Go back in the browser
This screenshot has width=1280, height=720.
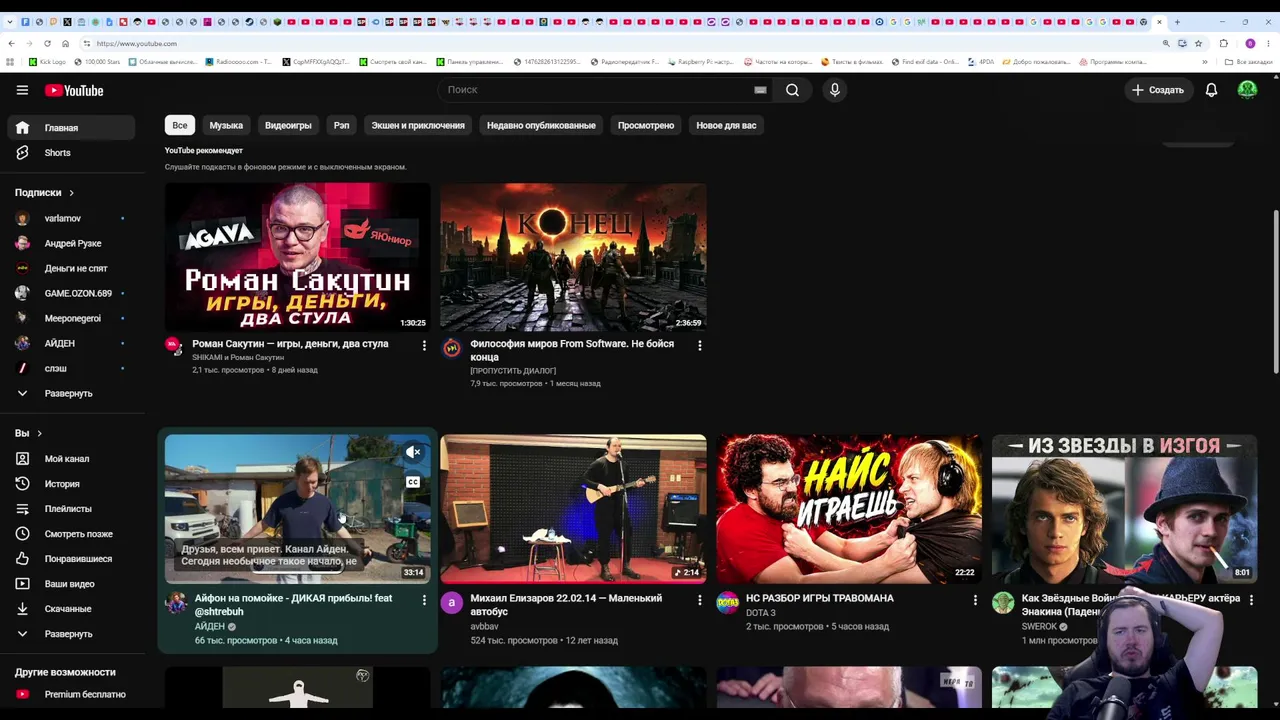coord(11,43)
